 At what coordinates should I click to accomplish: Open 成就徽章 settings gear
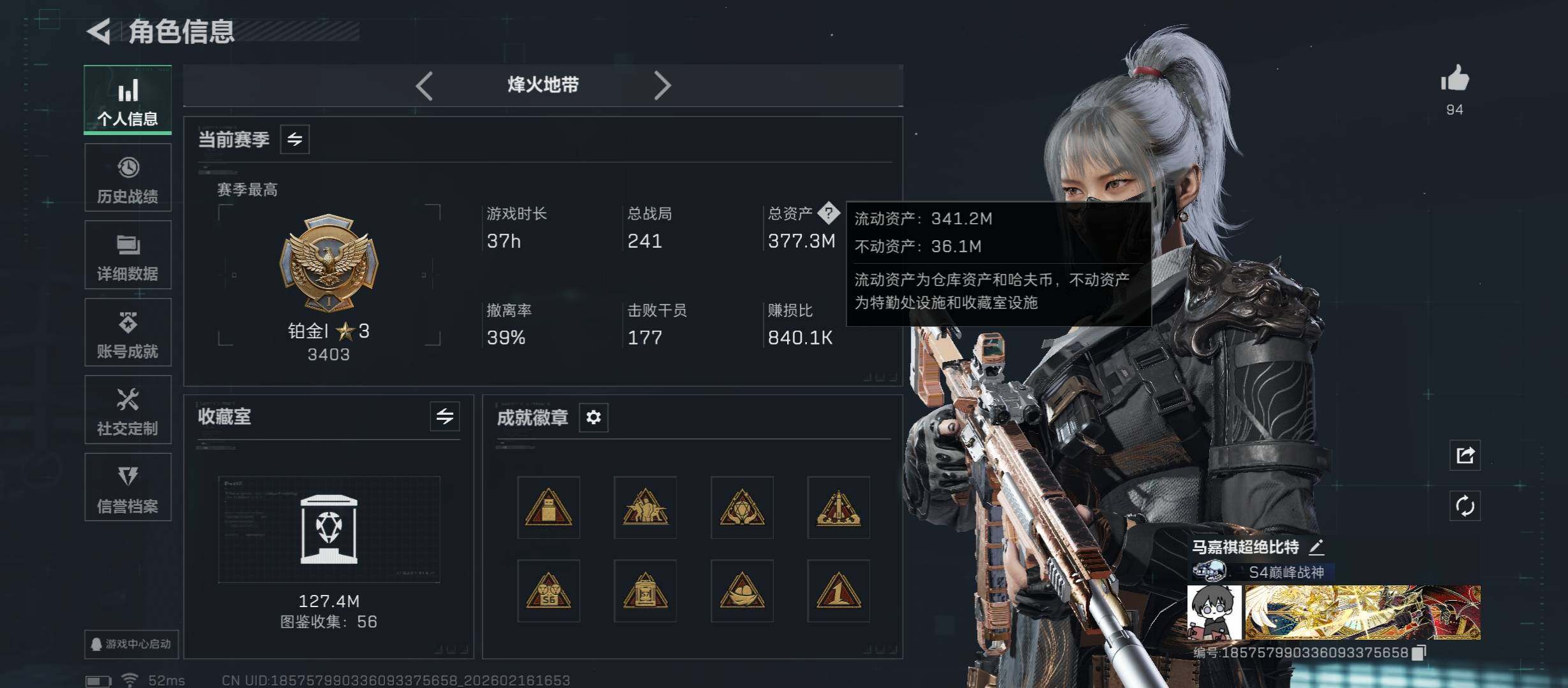click(x=593, y=417)
